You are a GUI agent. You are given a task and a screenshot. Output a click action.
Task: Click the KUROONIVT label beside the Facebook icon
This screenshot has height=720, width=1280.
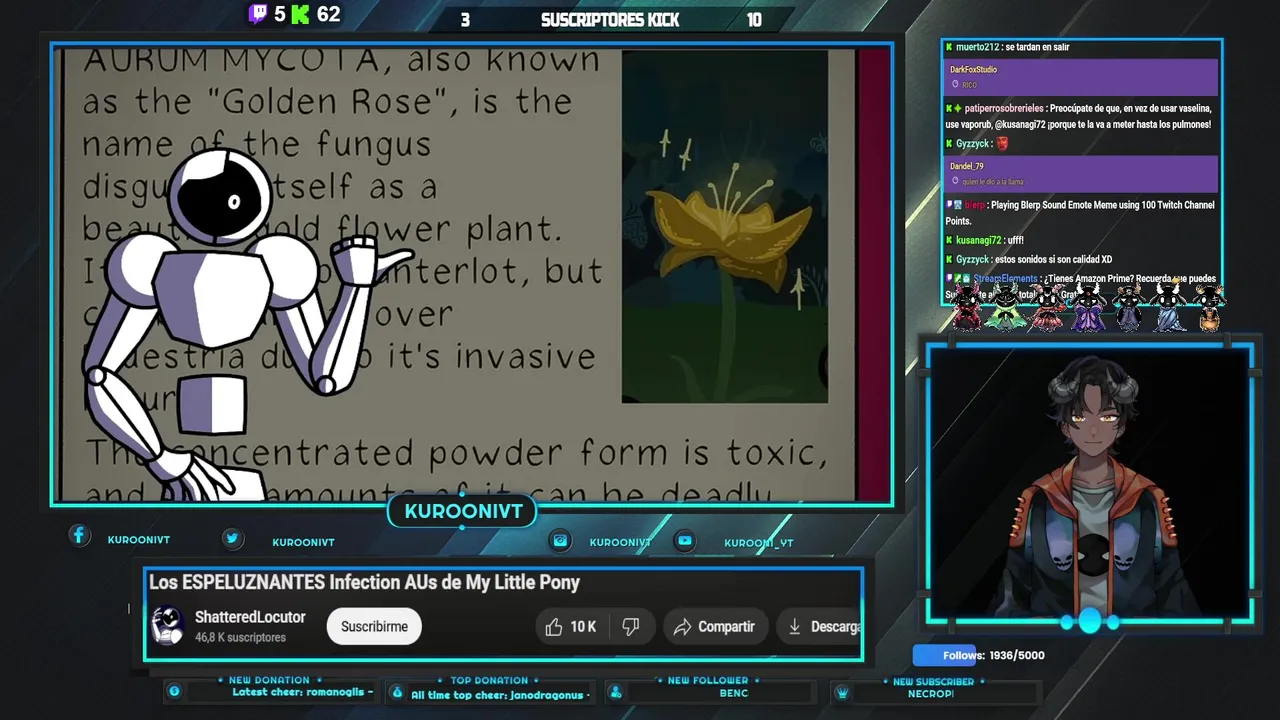pyautogui.click(x=139, y=540)
